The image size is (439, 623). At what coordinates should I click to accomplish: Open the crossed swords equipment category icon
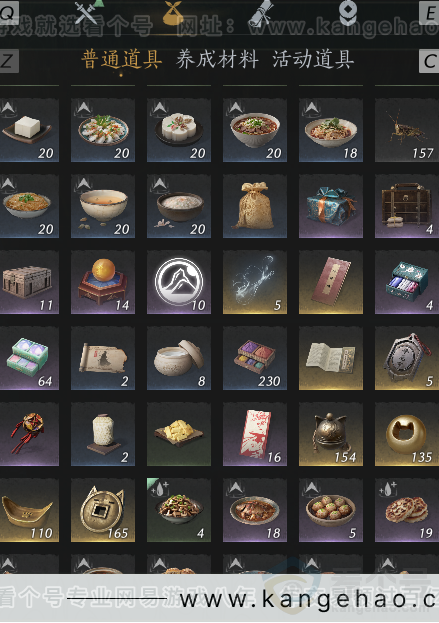click(x=87, y=13)
